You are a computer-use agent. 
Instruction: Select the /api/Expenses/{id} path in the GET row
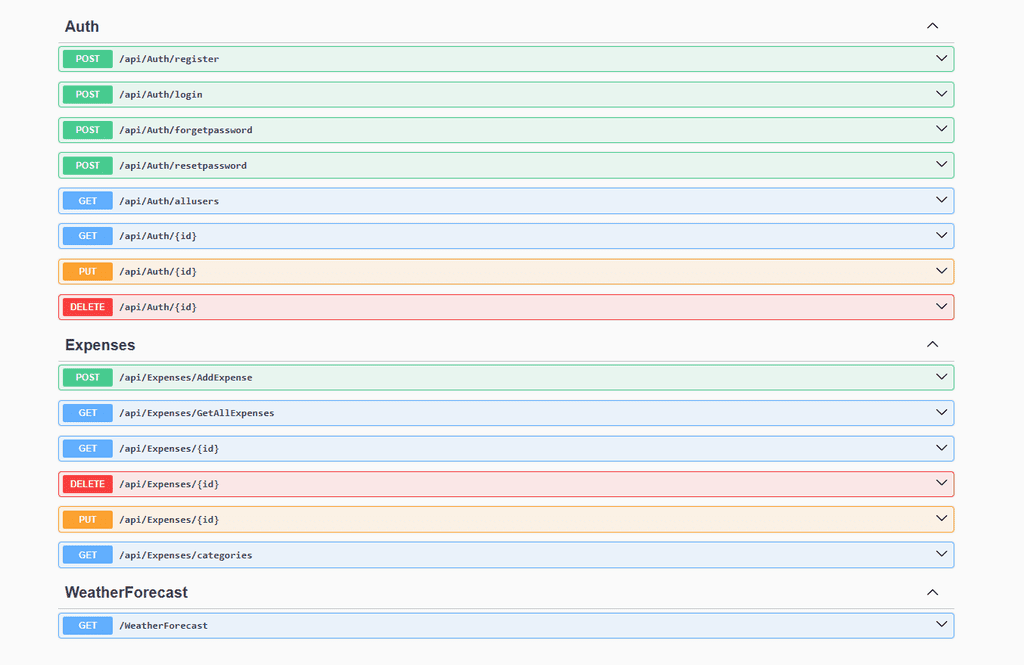click(169, 449)
